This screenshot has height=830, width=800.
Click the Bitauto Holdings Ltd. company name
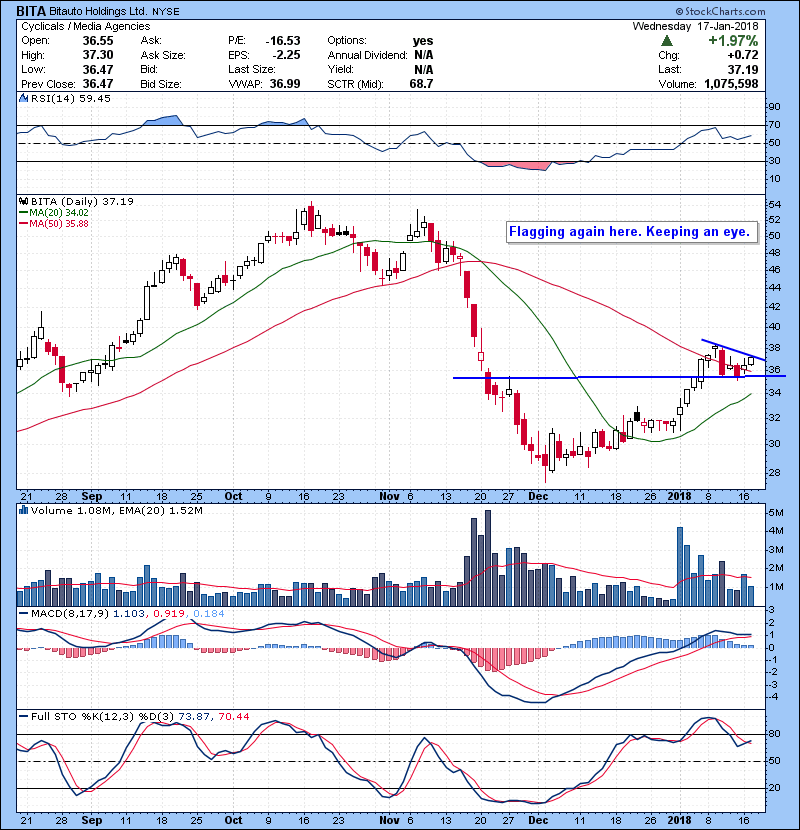point(98,11)
